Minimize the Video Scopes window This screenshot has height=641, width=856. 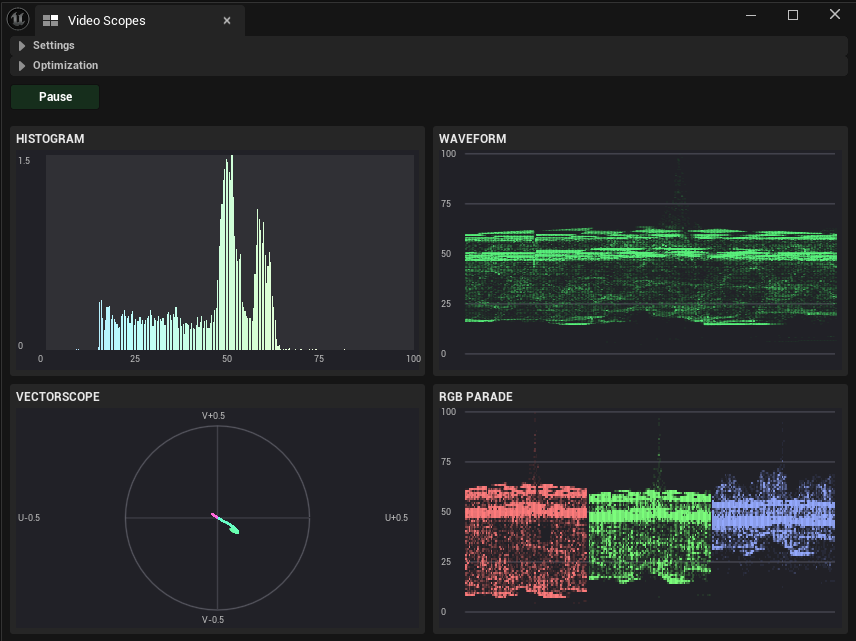pos(751,15)
